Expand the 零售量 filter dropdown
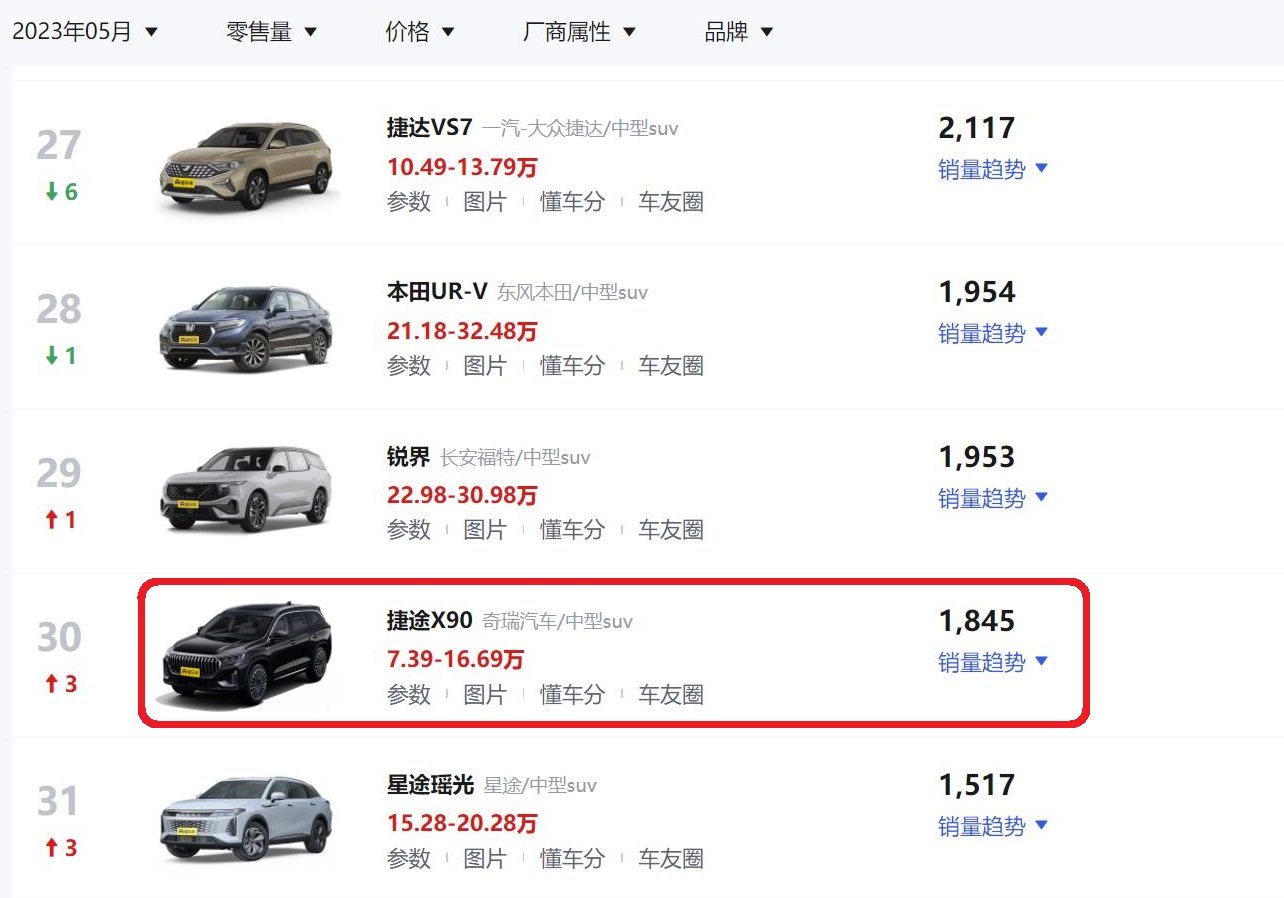 click(272, 32)
